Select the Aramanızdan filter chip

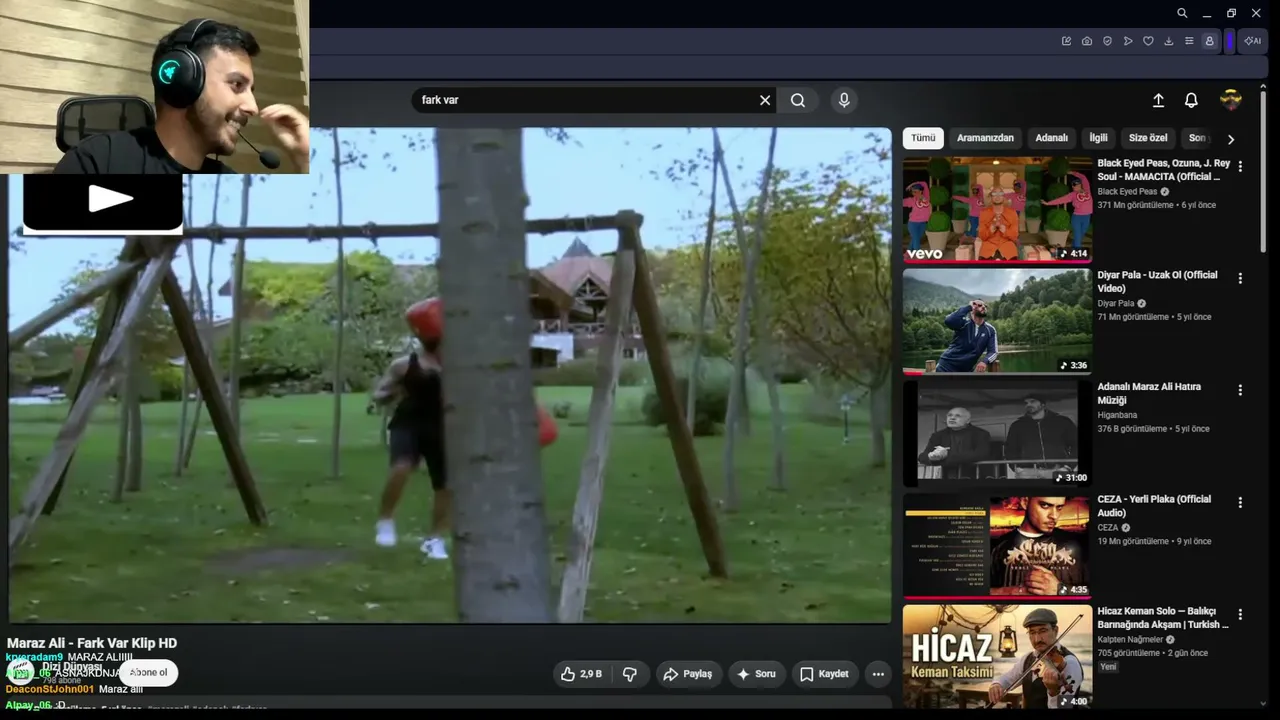point(985,138)
